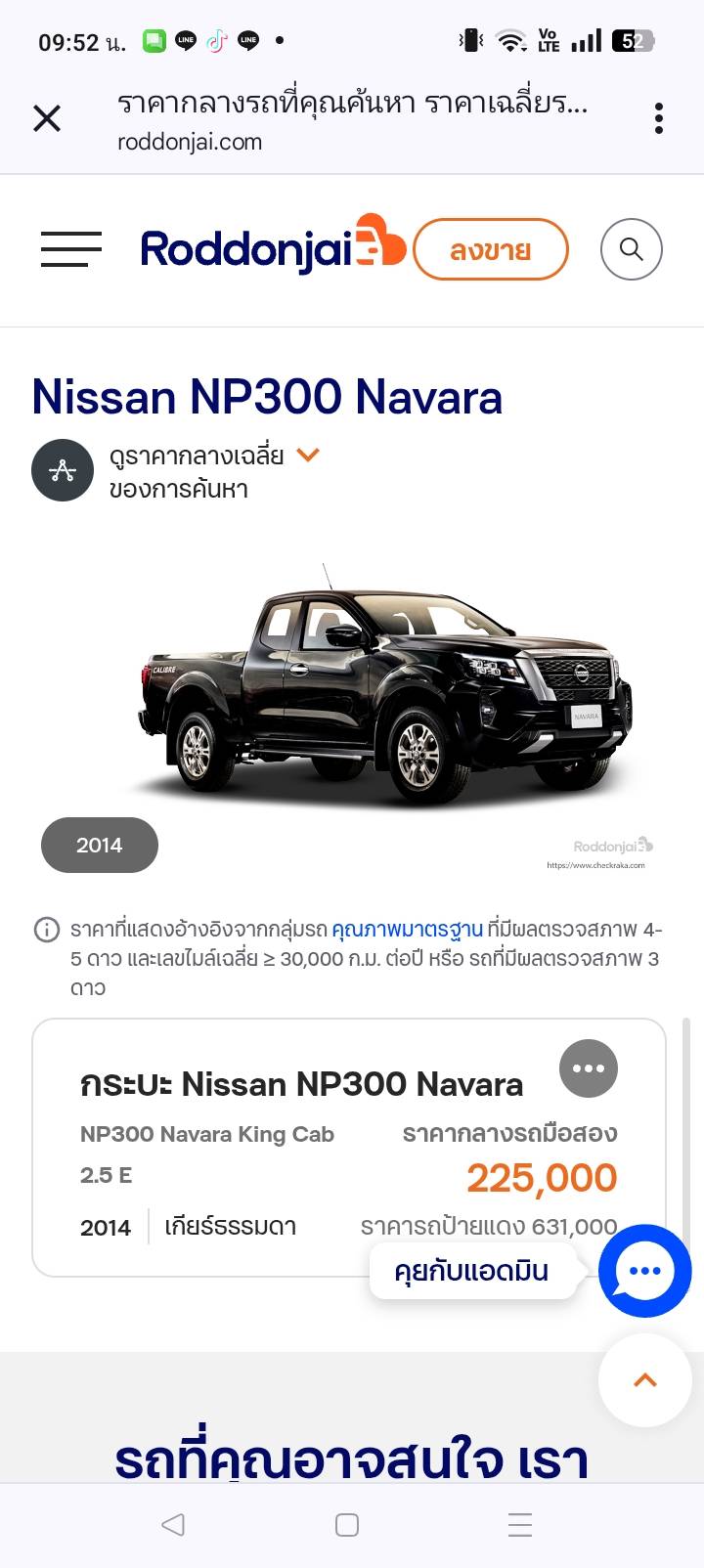Open the browser three-dot overflow menu

click(x=659, y=118)
